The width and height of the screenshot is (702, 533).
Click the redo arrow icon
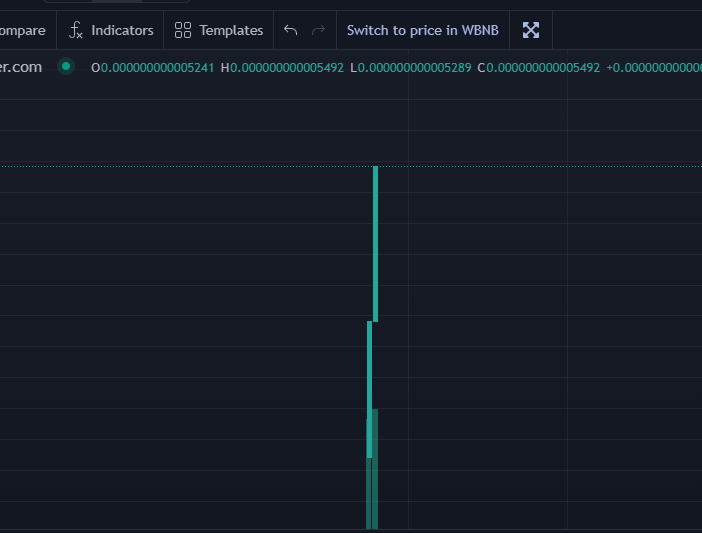tap(318, 30)
